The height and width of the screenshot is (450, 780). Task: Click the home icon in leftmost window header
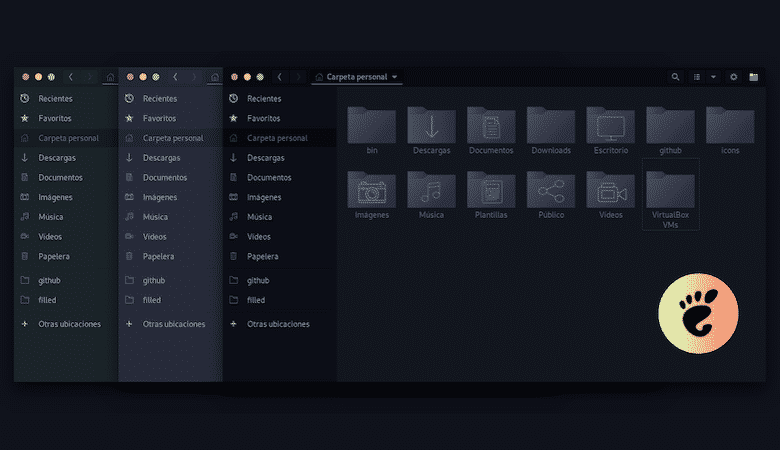pyautogui.click(x=110, y=77)
